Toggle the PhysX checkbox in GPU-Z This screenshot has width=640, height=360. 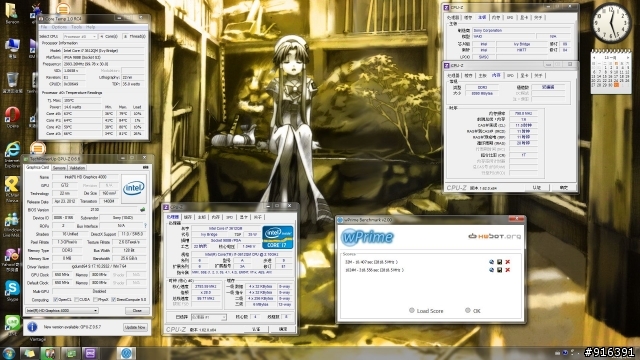(x=95, y=300)
